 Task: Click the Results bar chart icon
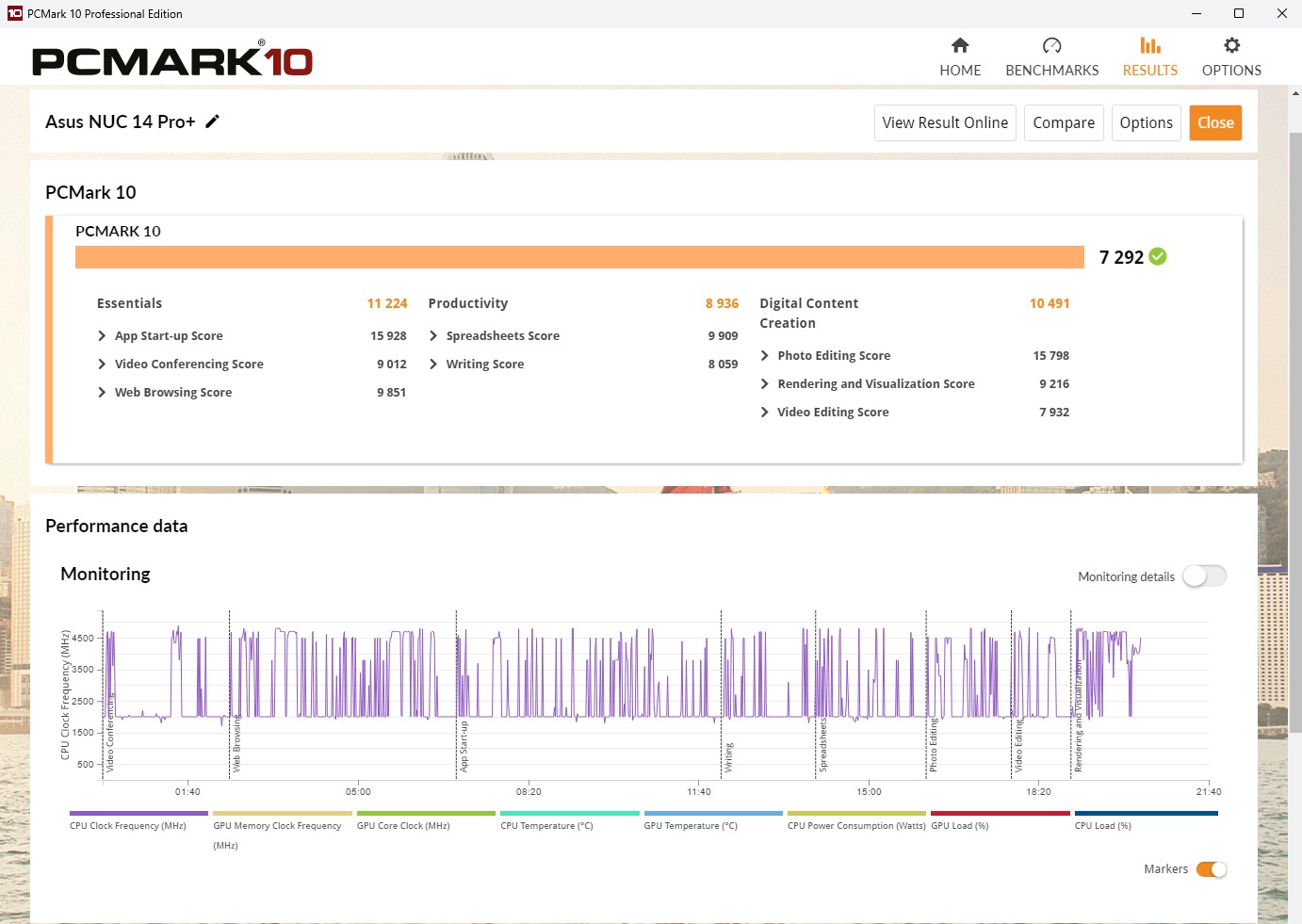pyautogui.click(x=1149, y=45)
